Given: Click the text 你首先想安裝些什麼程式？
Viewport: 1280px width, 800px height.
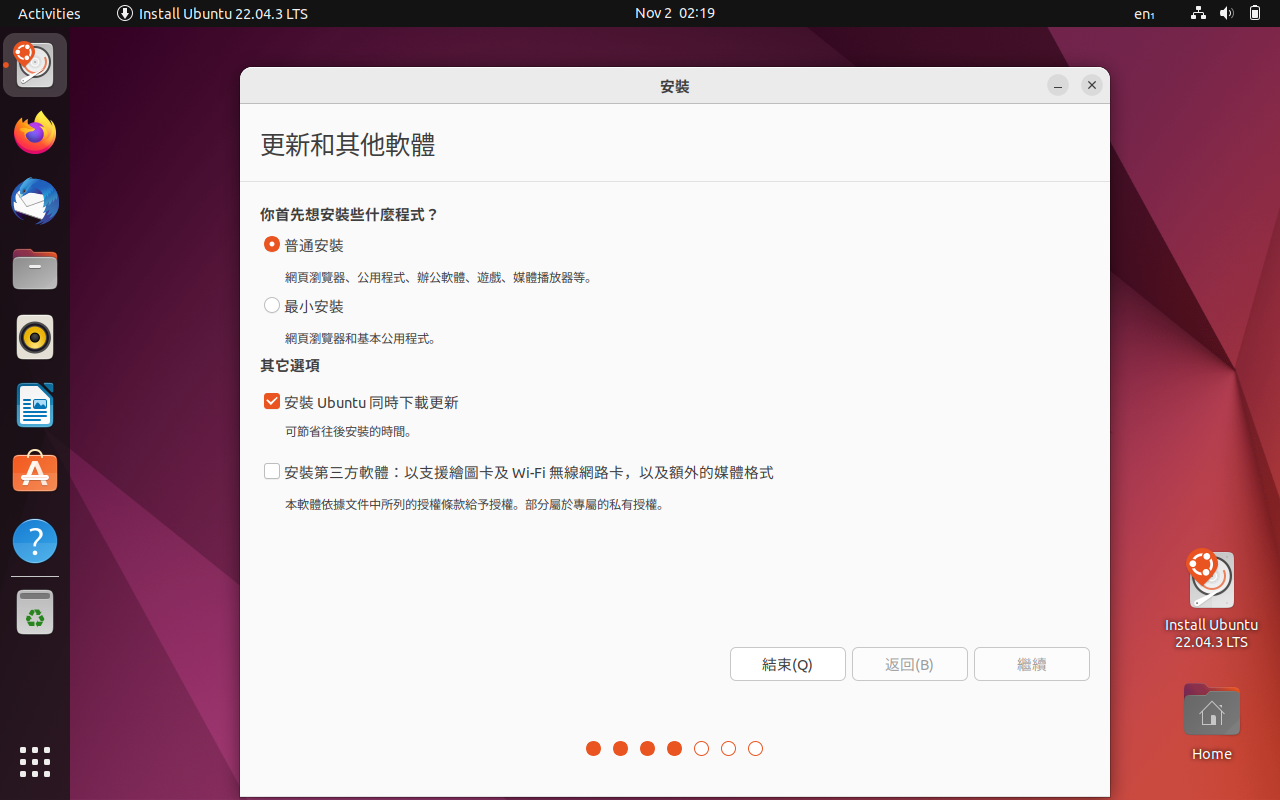Looking at the screenshot, I should [349, 214].
